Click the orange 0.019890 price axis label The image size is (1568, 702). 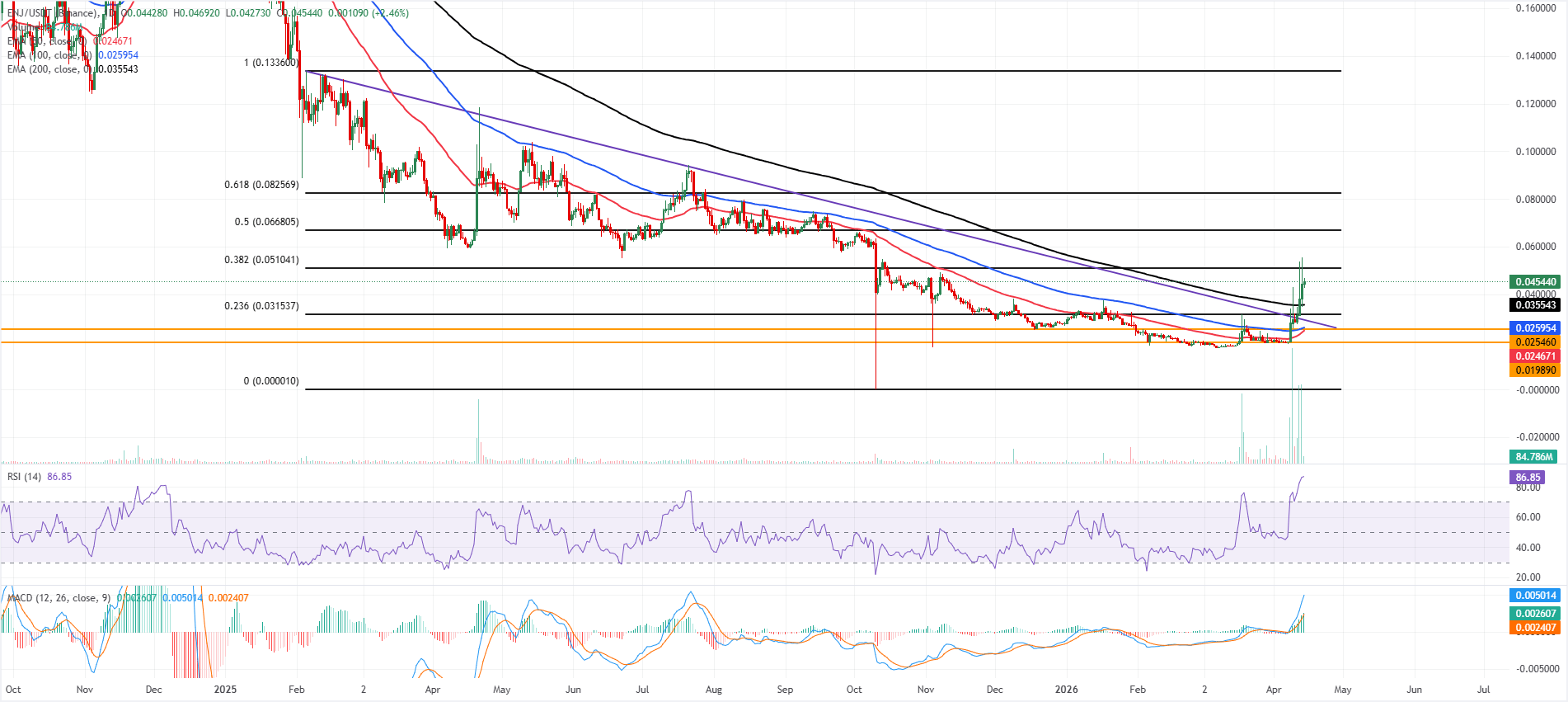coord(1535,370)
